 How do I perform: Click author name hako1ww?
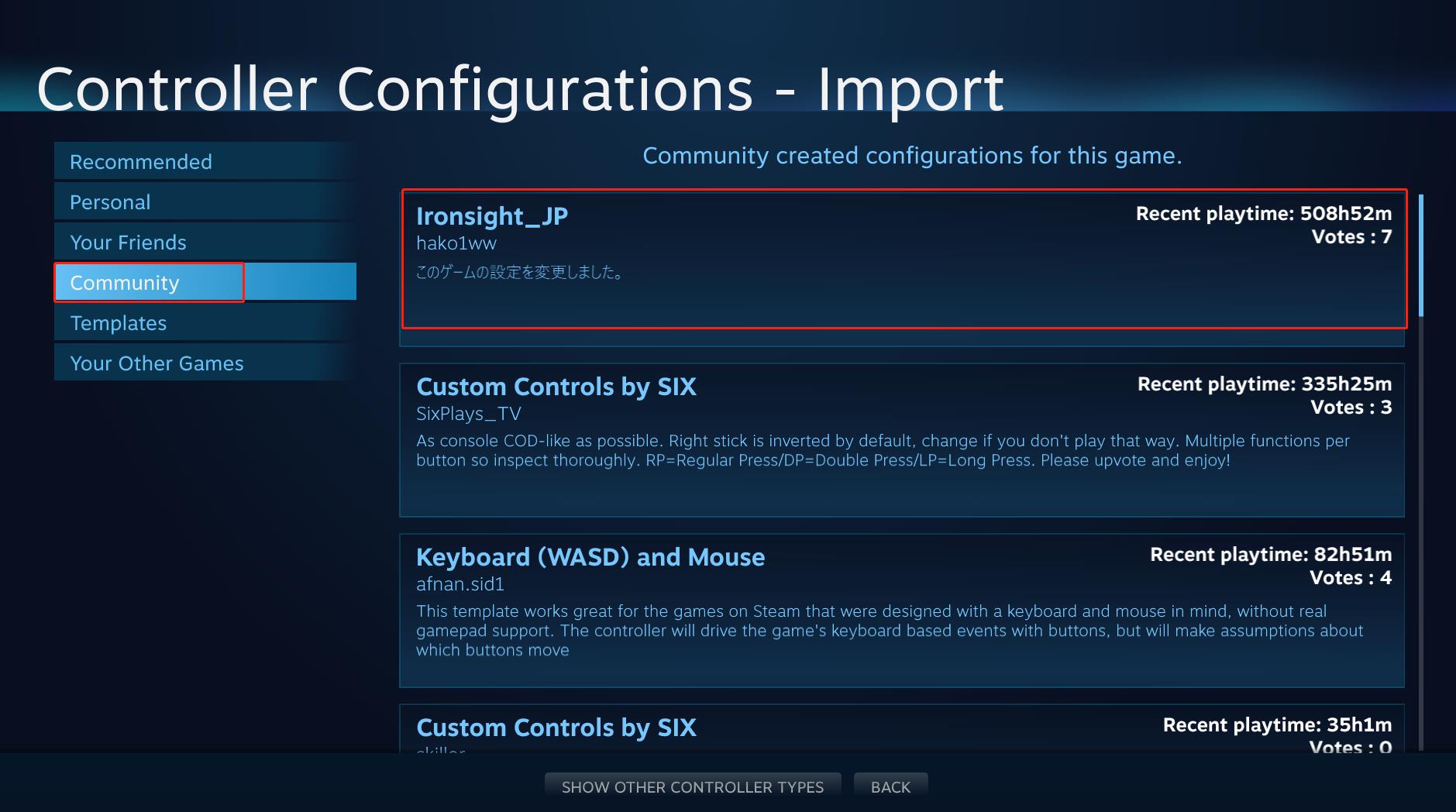[457, 243]
